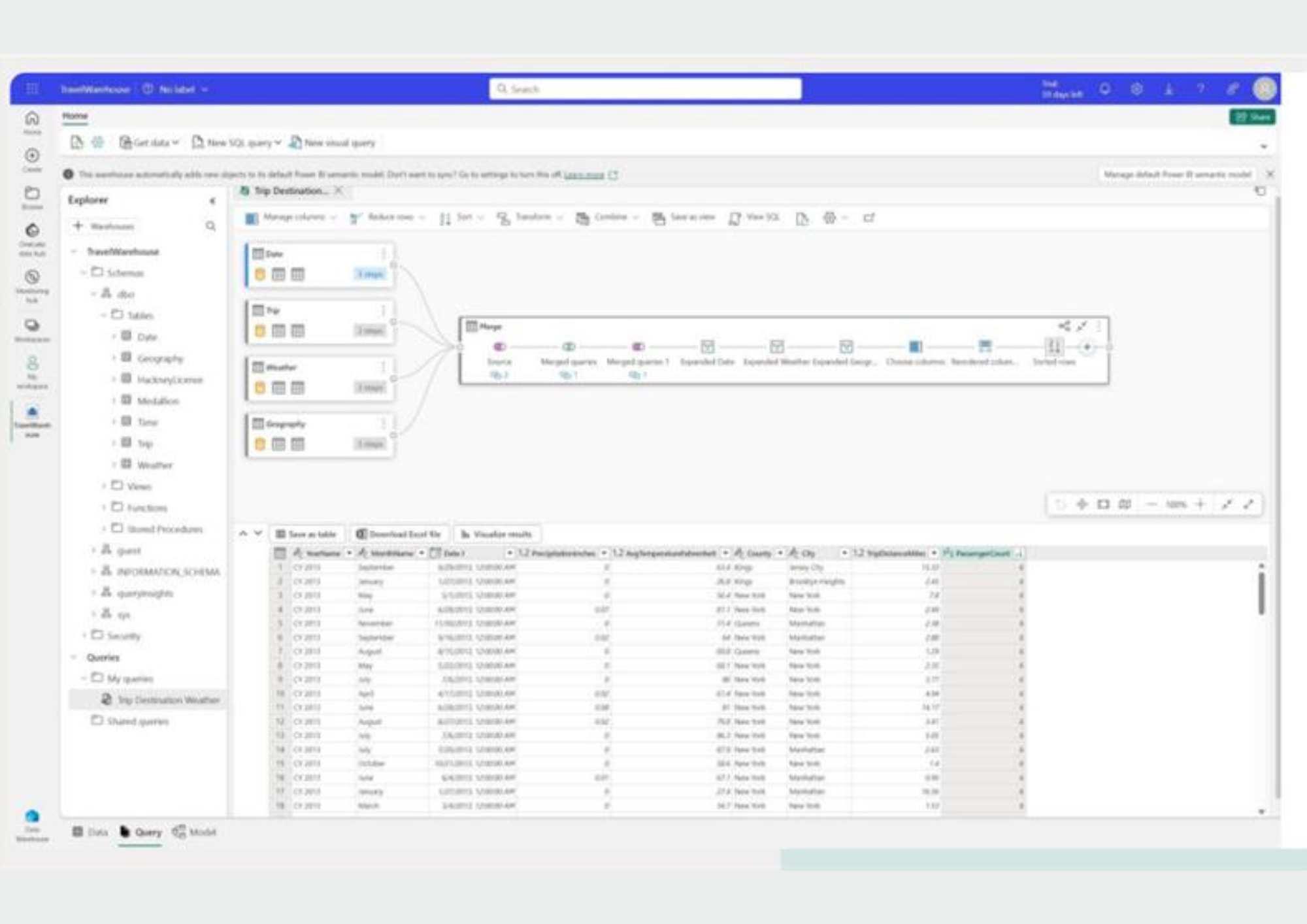Open City column filter dropdown
The width and height of the screenshot is (1307, 924).
pyautogui.click(x=844, y=553)
